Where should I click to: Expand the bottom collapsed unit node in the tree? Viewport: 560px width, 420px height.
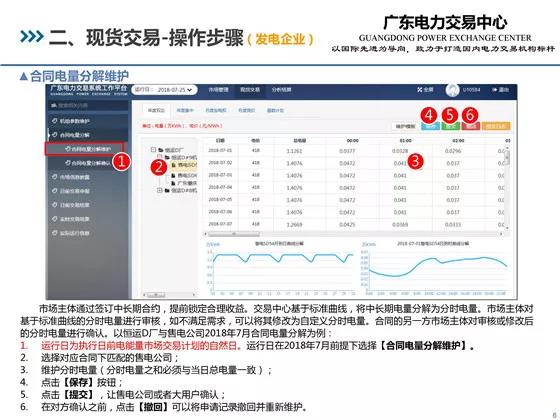159,191
